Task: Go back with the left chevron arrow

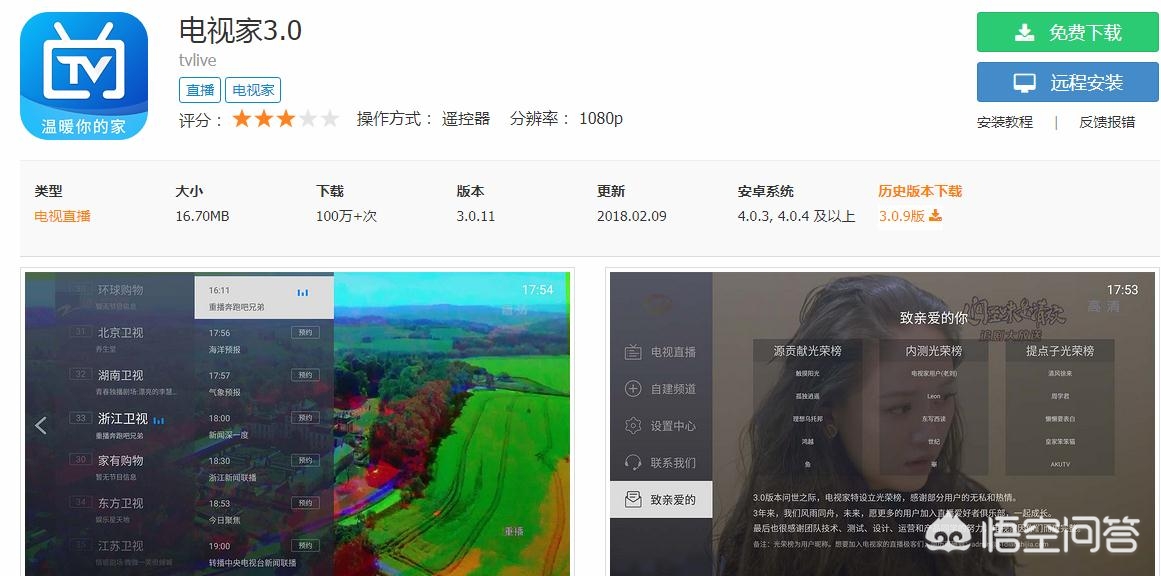Action: [41, 425]
